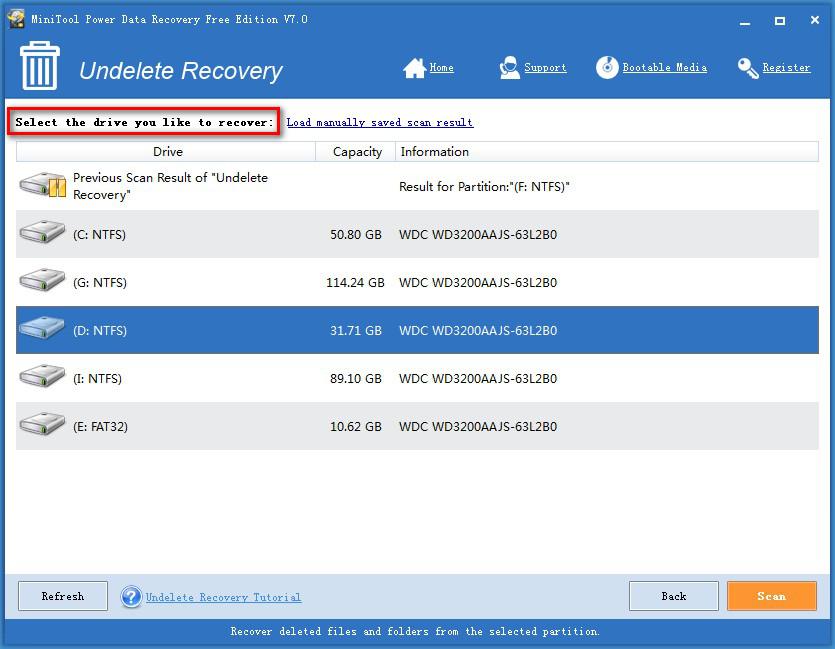Click WDC info in the C: NTFS row
The image size is (835, 649).
pyautogui.click(x=478, y=235)
